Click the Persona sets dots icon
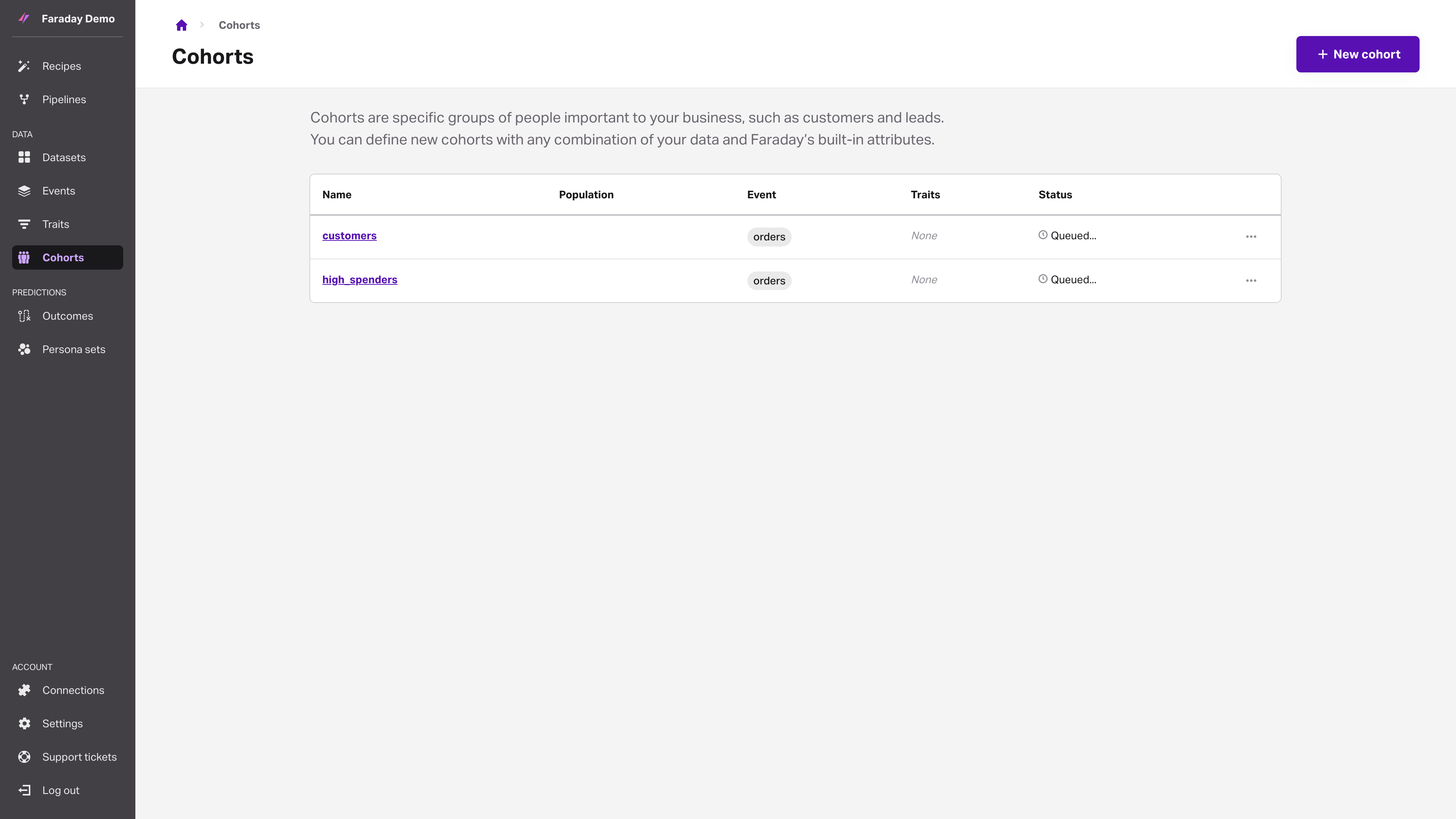The image size is (1456, 819). tap(24, 349)
